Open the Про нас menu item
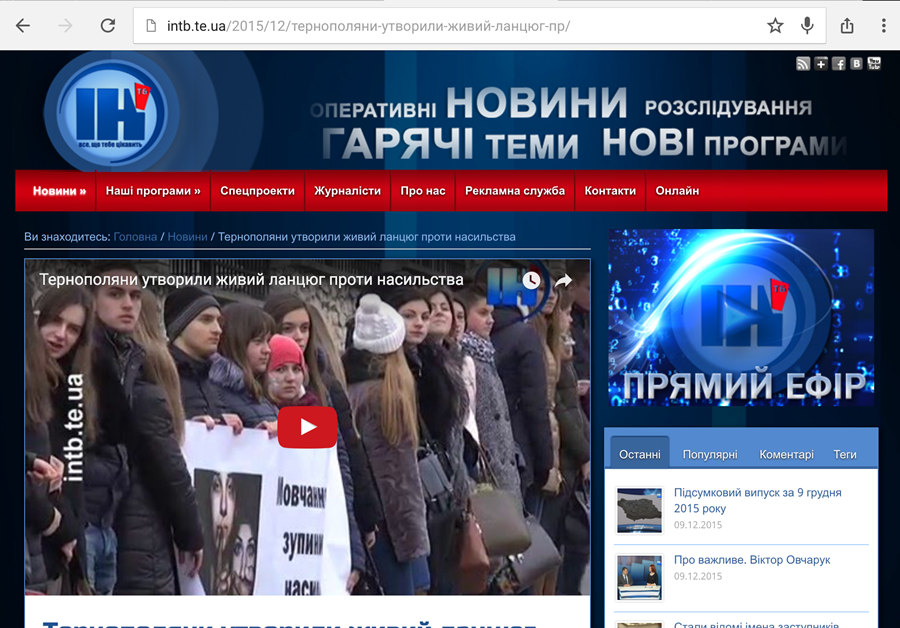900x628 pixels. [x=423, y=191]
